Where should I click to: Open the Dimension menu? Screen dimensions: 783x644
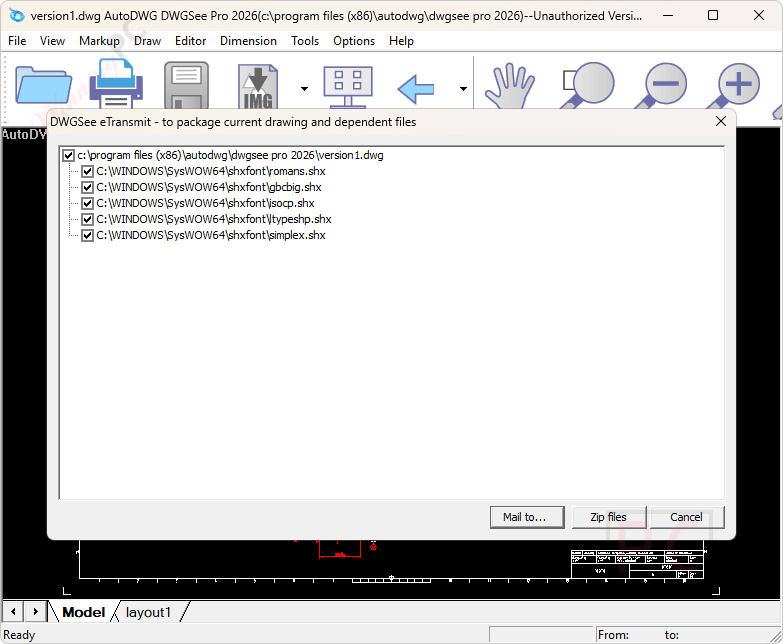(x=248, y=41)
